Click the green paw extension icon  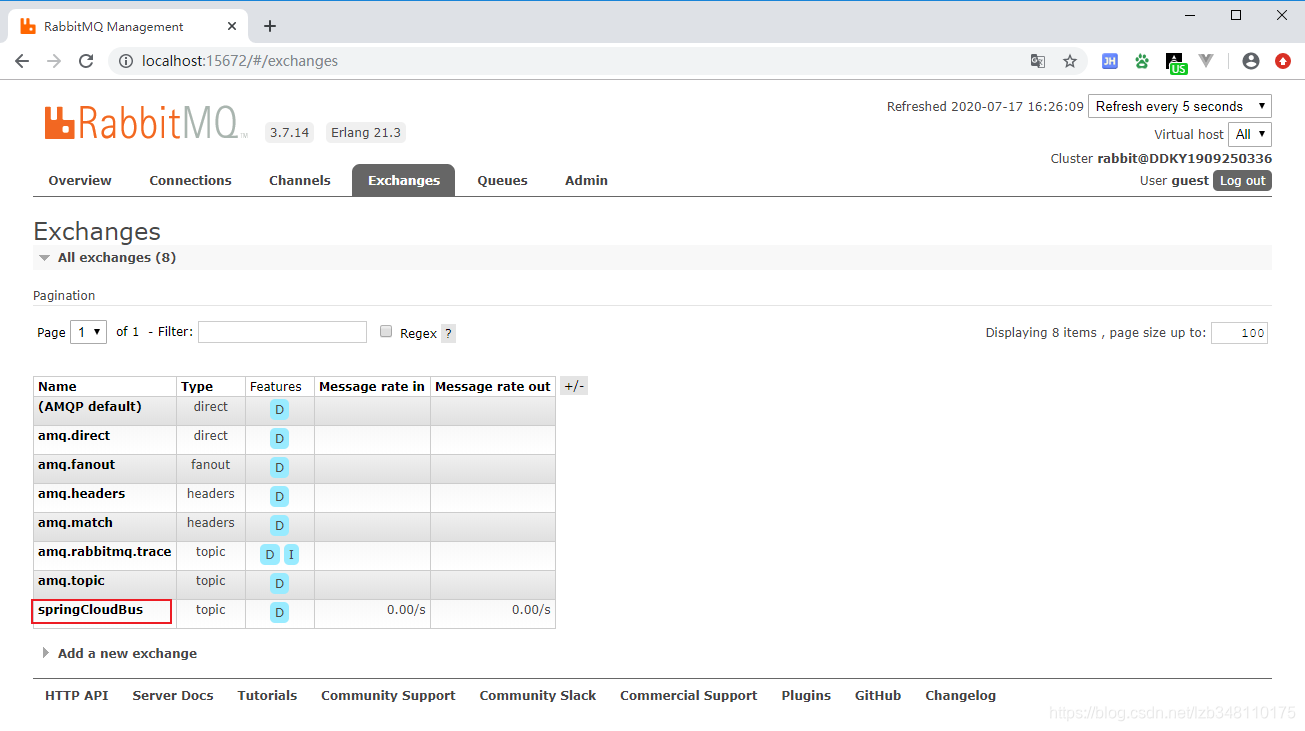tap(1142, 61)
